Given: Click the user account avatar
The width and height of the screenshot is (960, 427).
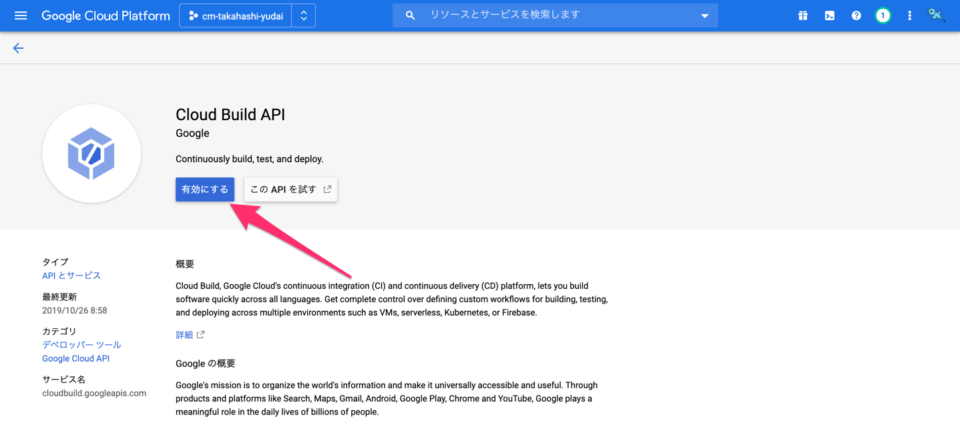Looking at the screenshot, I should click(936, 15).
